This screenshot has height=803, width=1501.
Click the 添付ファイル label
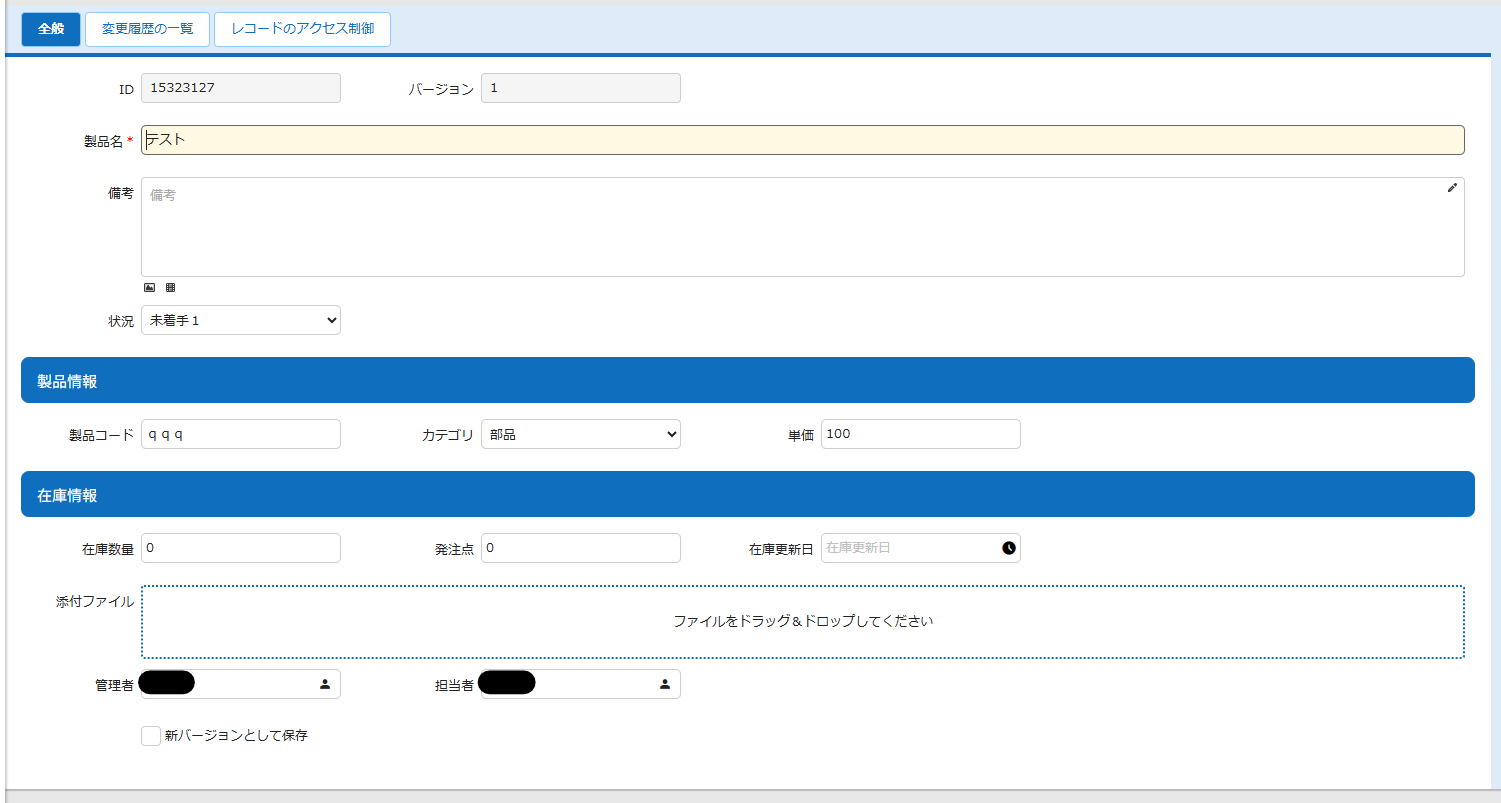95,602
